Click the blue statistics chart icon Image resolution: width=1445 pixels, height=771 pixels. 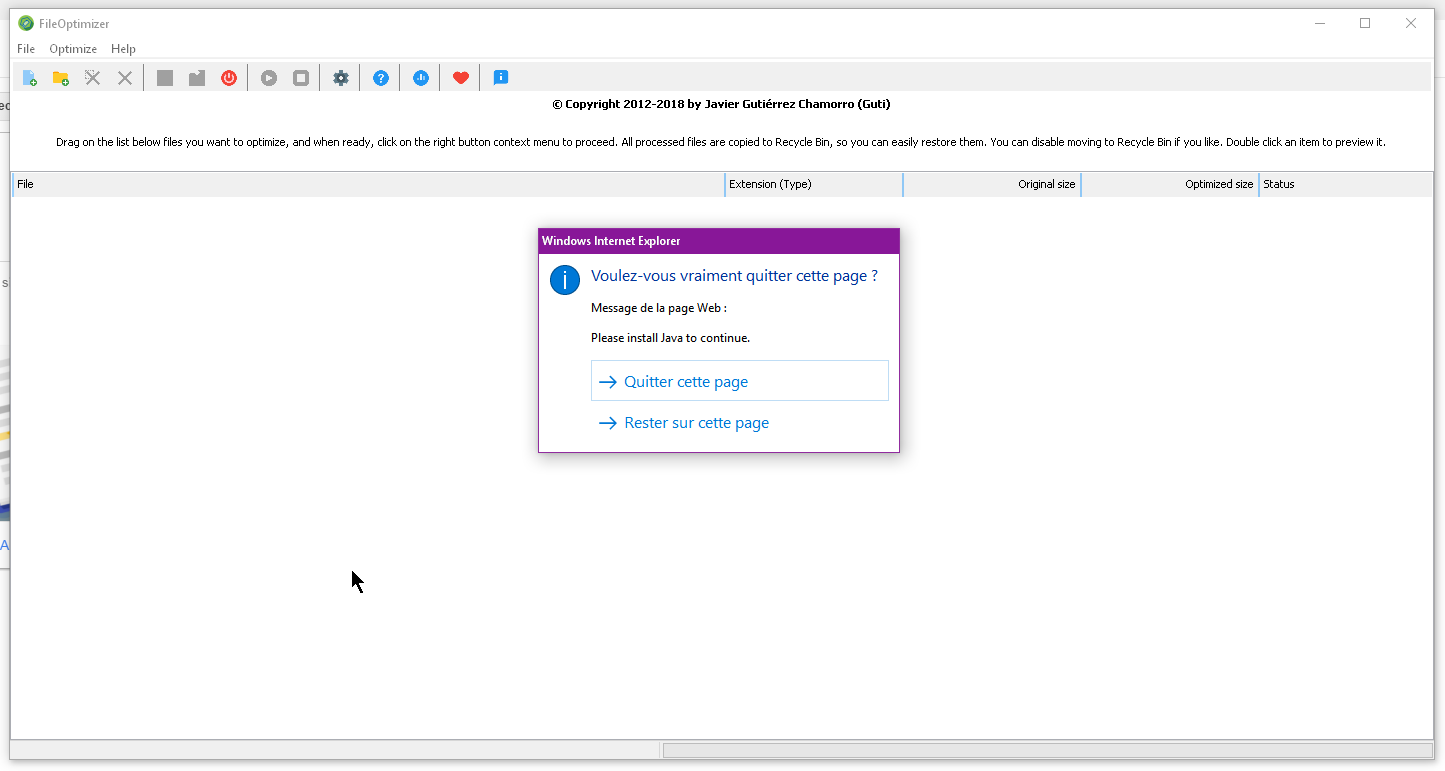coord(421,78)
